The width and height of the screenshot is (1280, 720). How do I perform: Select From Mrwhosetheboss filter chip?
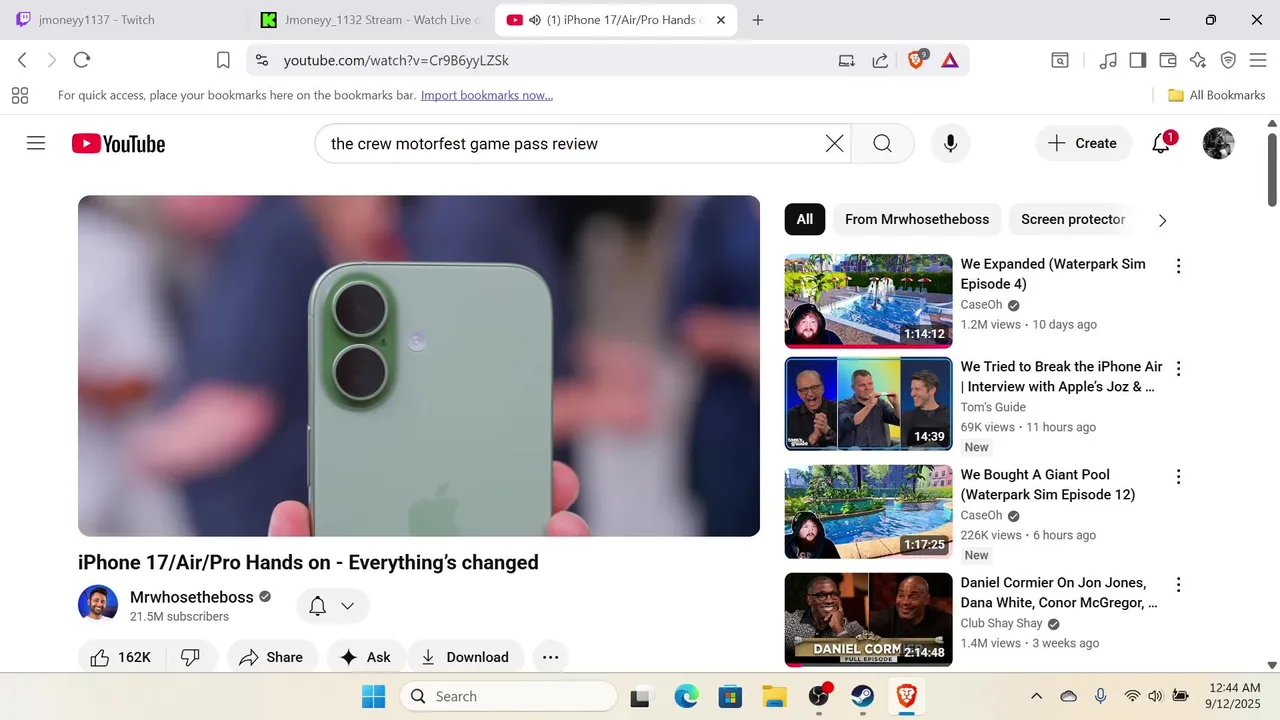[x=917, y=219]
